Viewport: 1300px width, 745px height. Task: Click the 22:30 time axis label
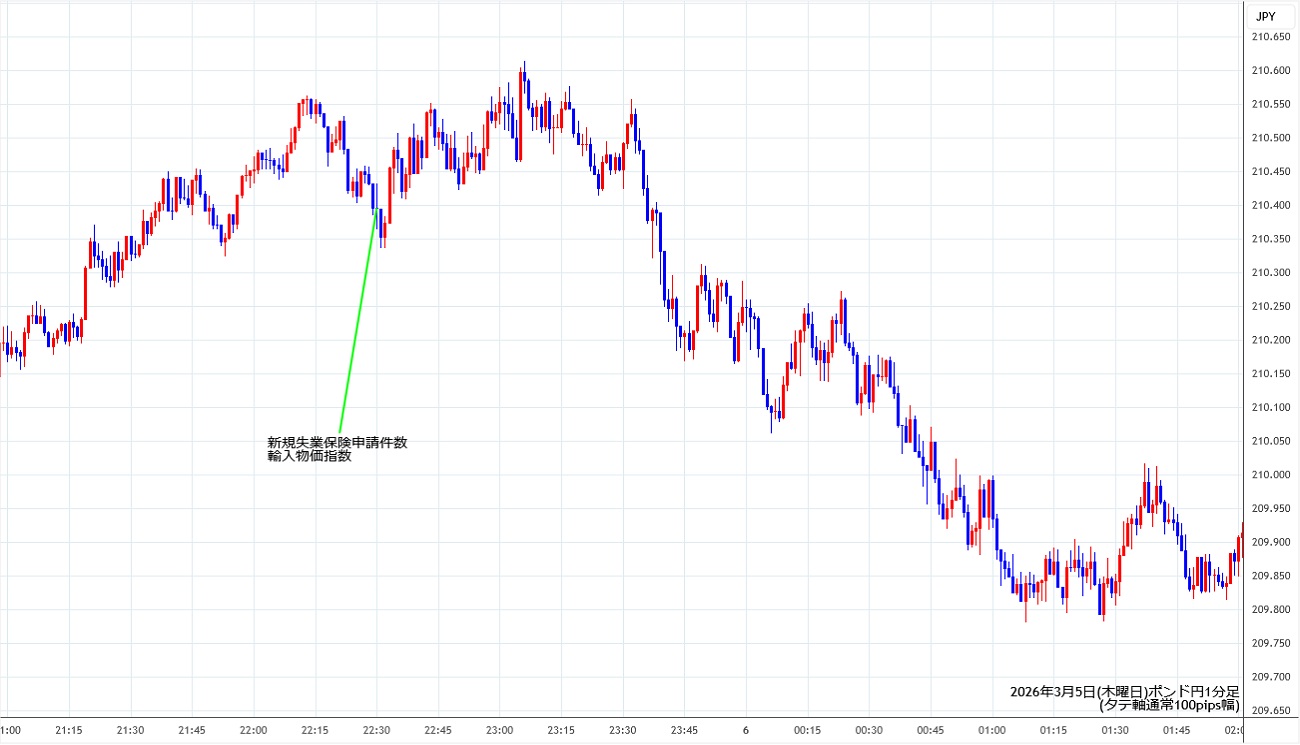click(377, 730)
